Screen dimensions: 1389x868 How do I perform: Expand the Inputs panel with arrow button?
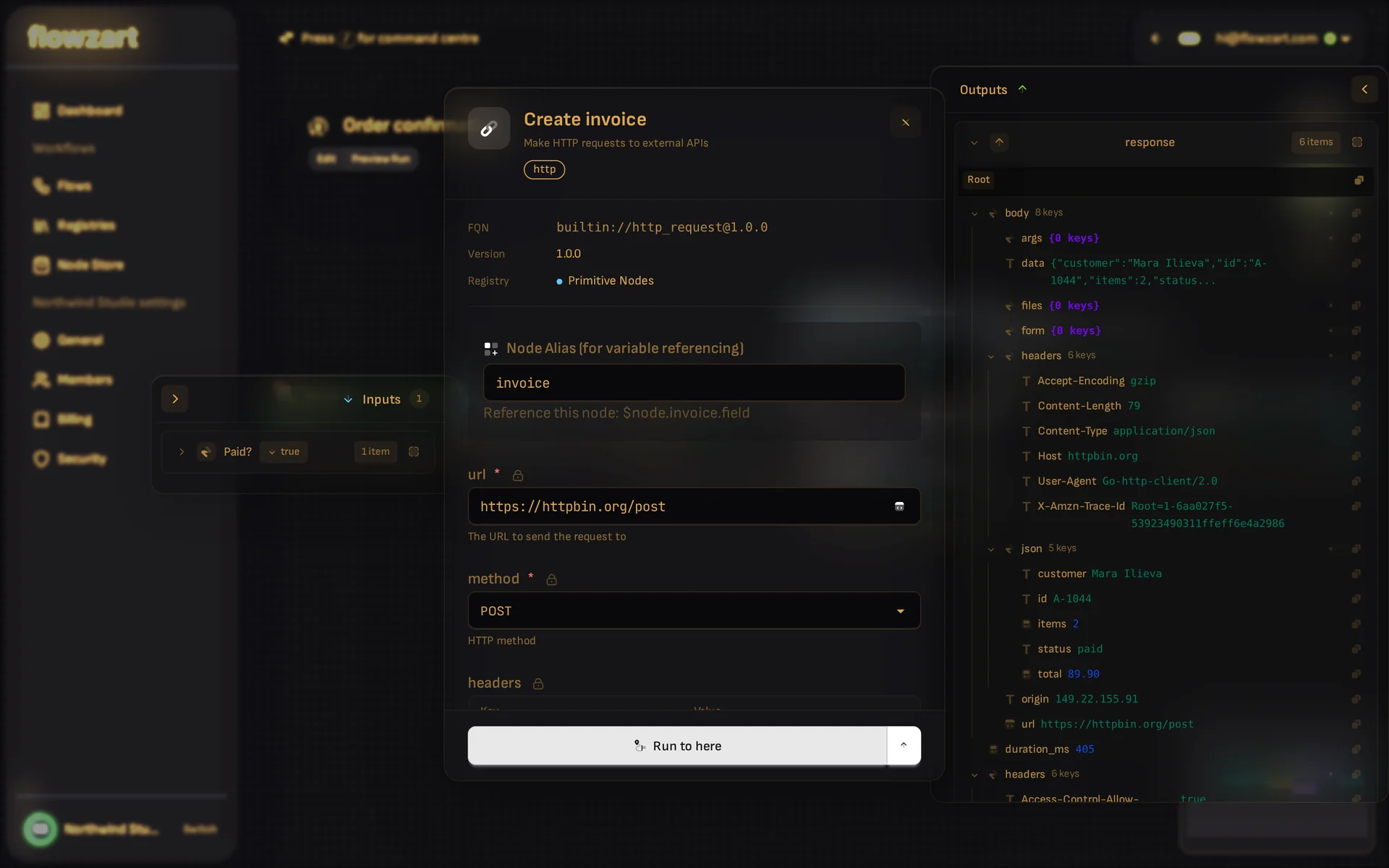pos(174,399)
